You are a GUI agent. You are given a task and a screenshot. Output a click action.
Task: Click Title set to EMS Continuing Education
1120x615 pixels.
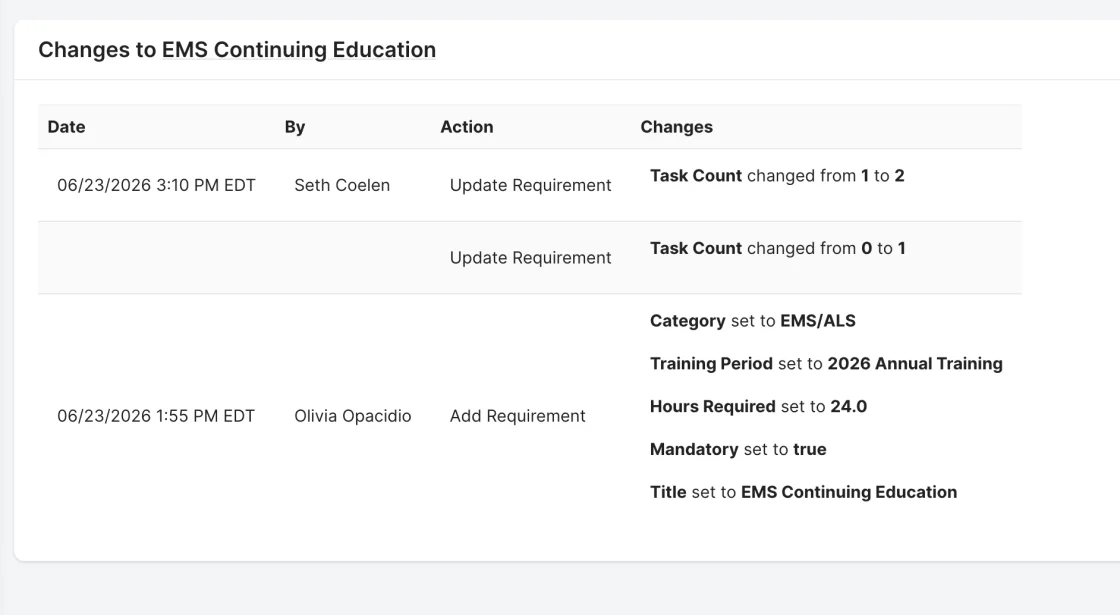[x=804, y=492]
